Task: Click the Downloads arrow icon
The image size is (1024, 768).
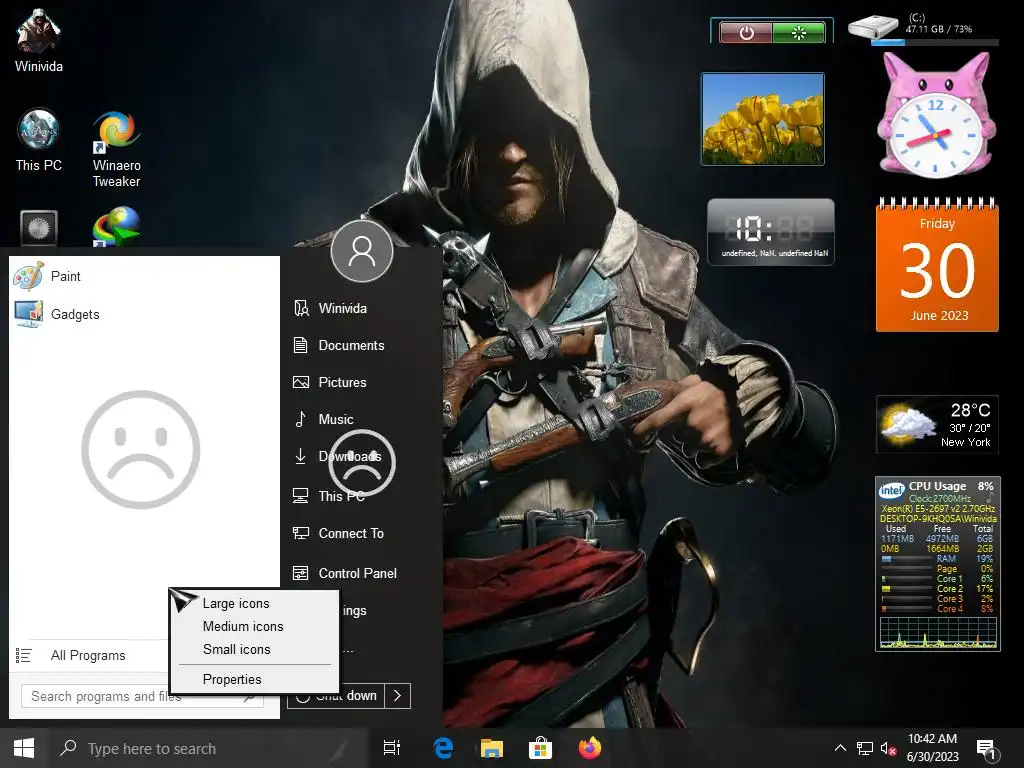Action: point(300,456)
